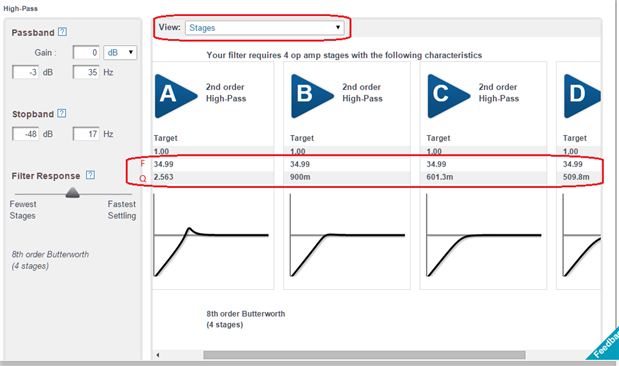Click the Filter Response slider handle

pos(73,193)
